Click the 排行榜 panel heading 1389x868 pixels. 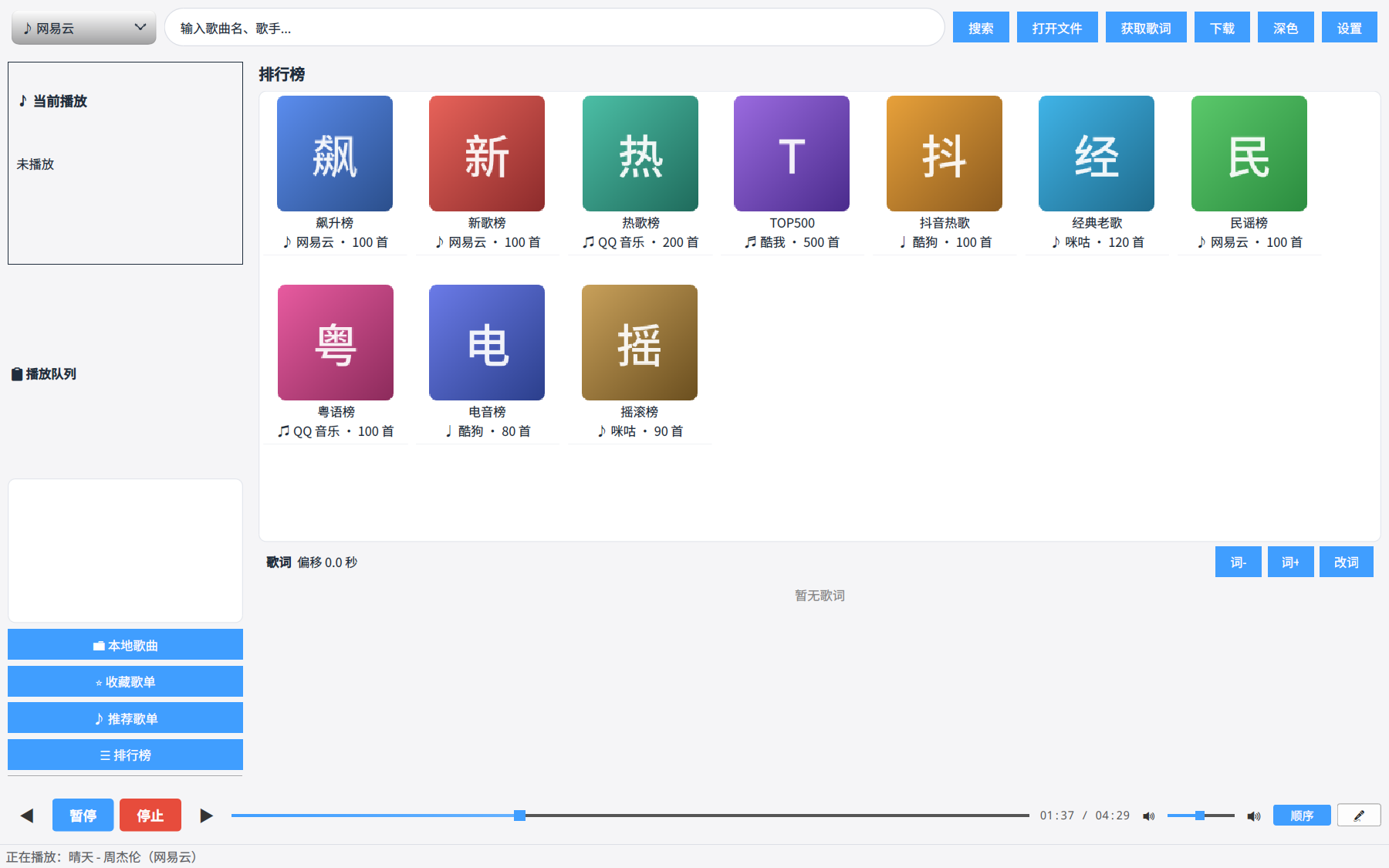282,74
